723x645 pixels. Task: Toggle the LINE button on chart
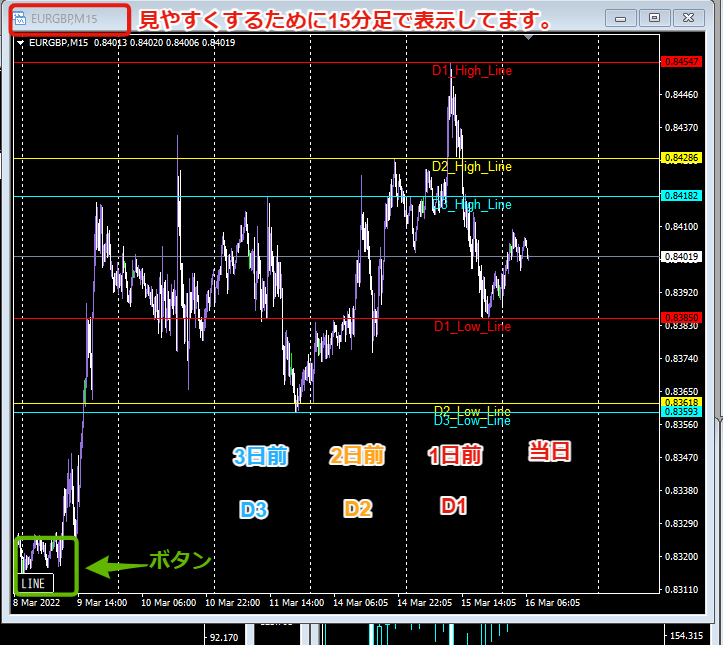[36, 583]
